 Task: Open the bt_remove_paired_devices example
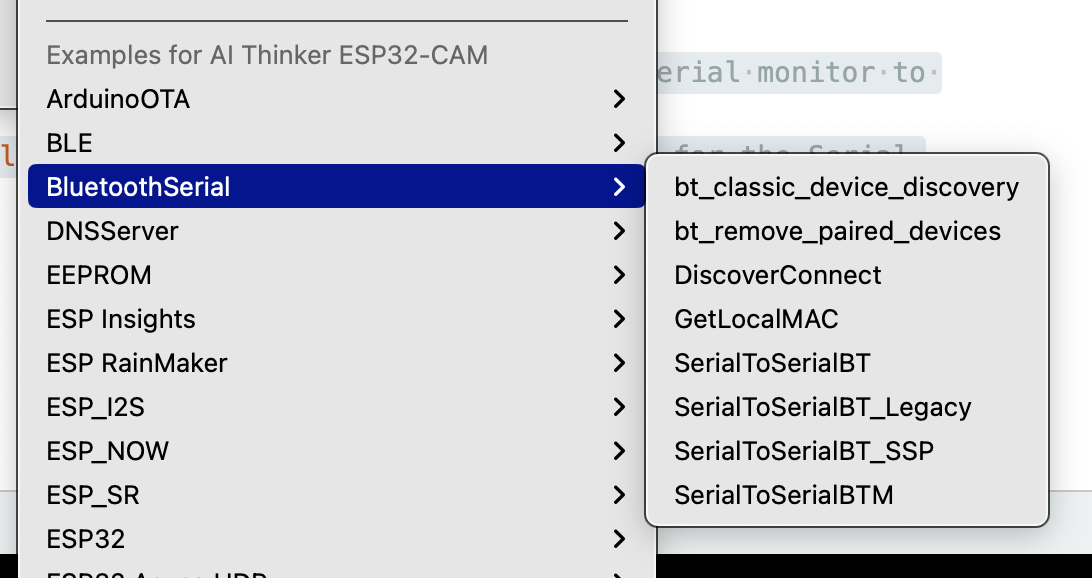pyautogui.click(x=837, y=231)
